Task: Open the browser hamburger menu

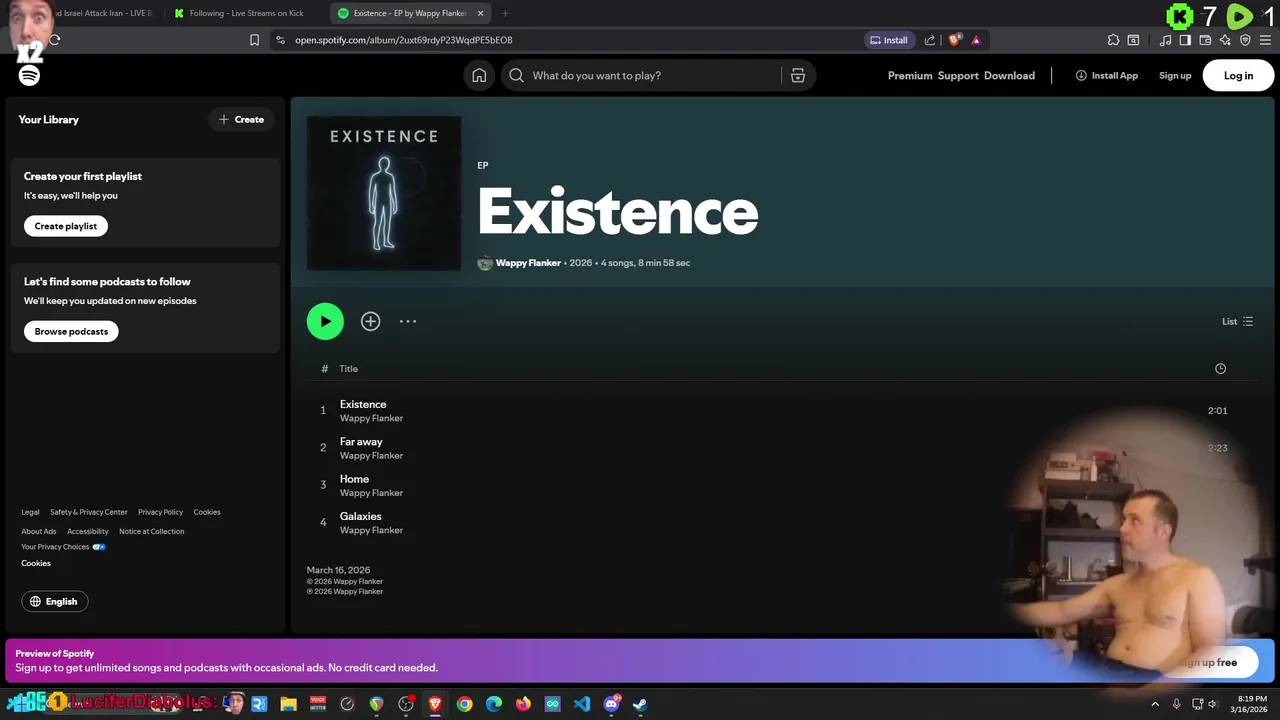Action: 1265,40
